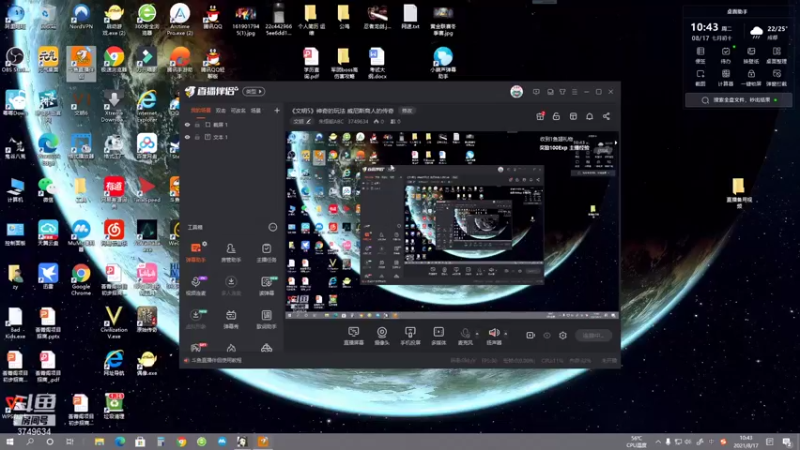The height and width of the screenshot is (450, 800).
Task: Open settings gear on the 弹幕助手 tool
Action: click(205, 244)
